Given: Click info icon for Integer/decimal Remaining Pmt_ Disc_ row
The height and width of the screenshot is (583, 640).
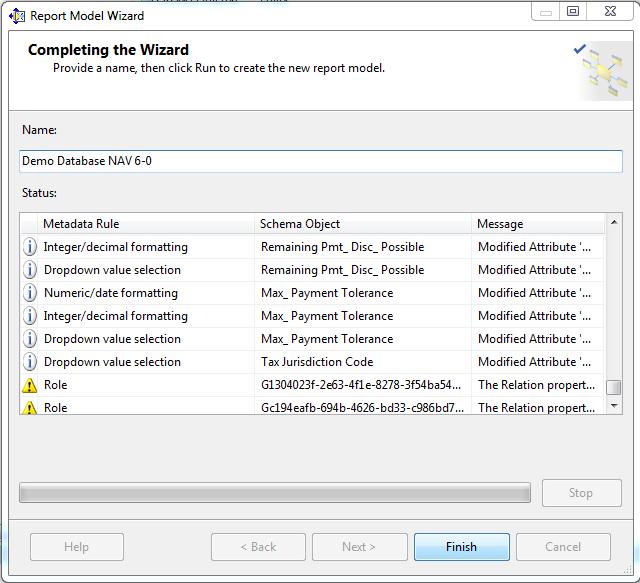Looking at the screenshot, I should 29,247.
